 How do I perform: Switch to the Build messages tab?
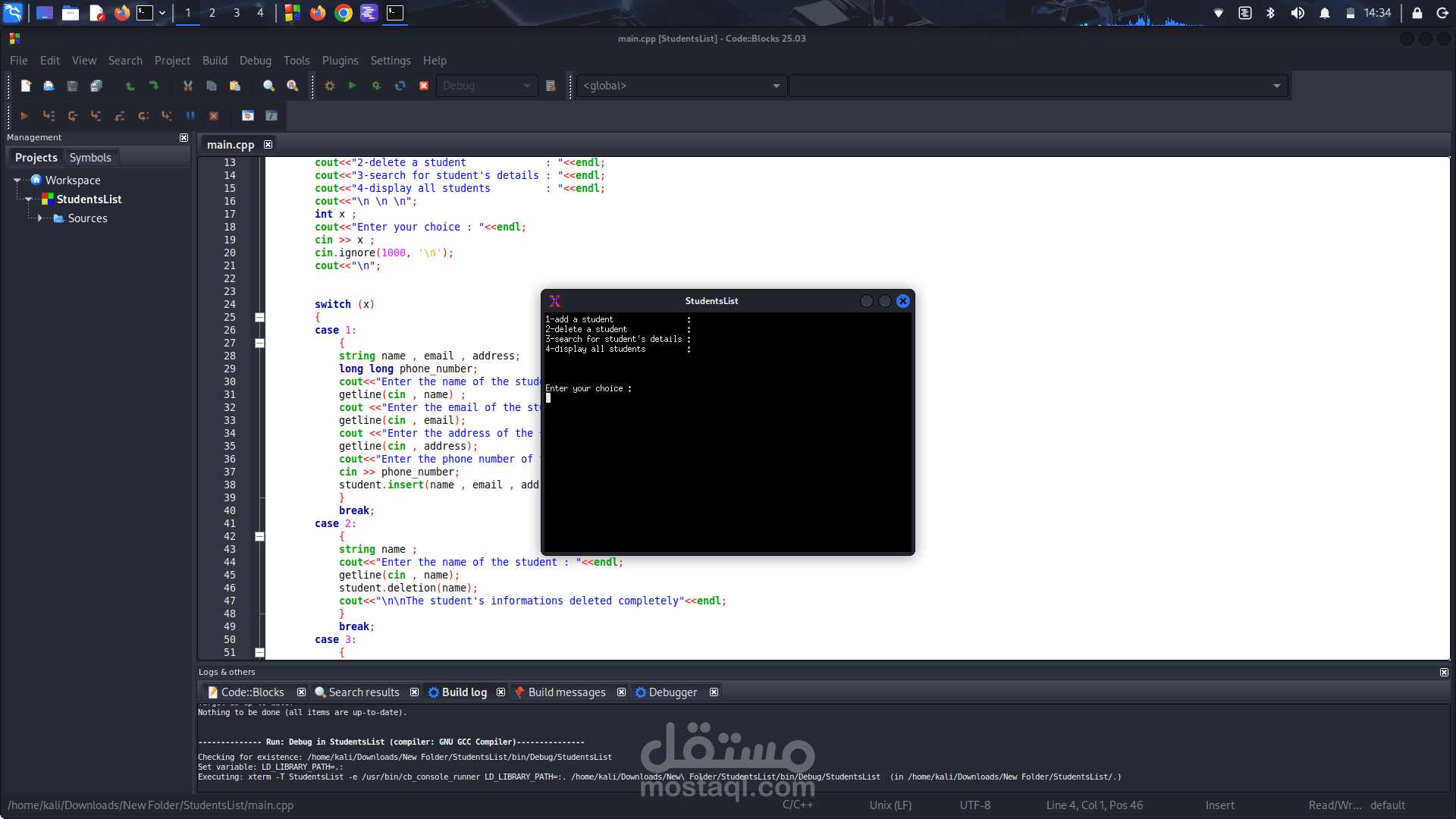pos(566,692)
